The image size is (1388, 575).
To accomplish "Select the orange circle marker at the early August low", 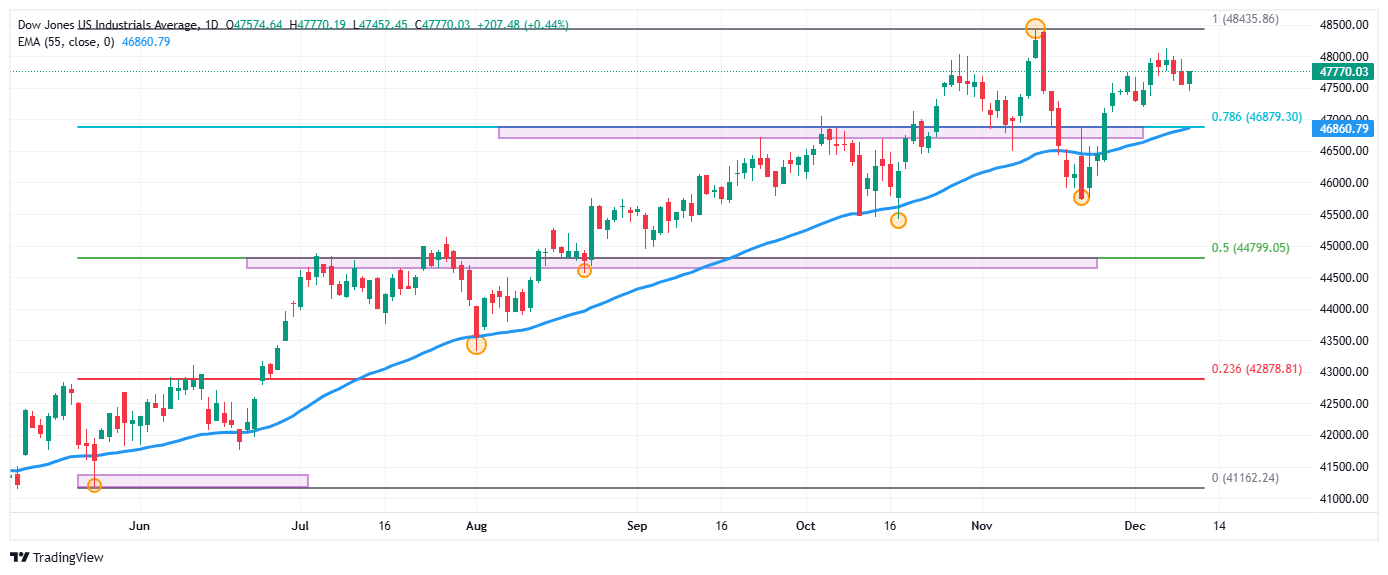I will click(x=476, y=344).
